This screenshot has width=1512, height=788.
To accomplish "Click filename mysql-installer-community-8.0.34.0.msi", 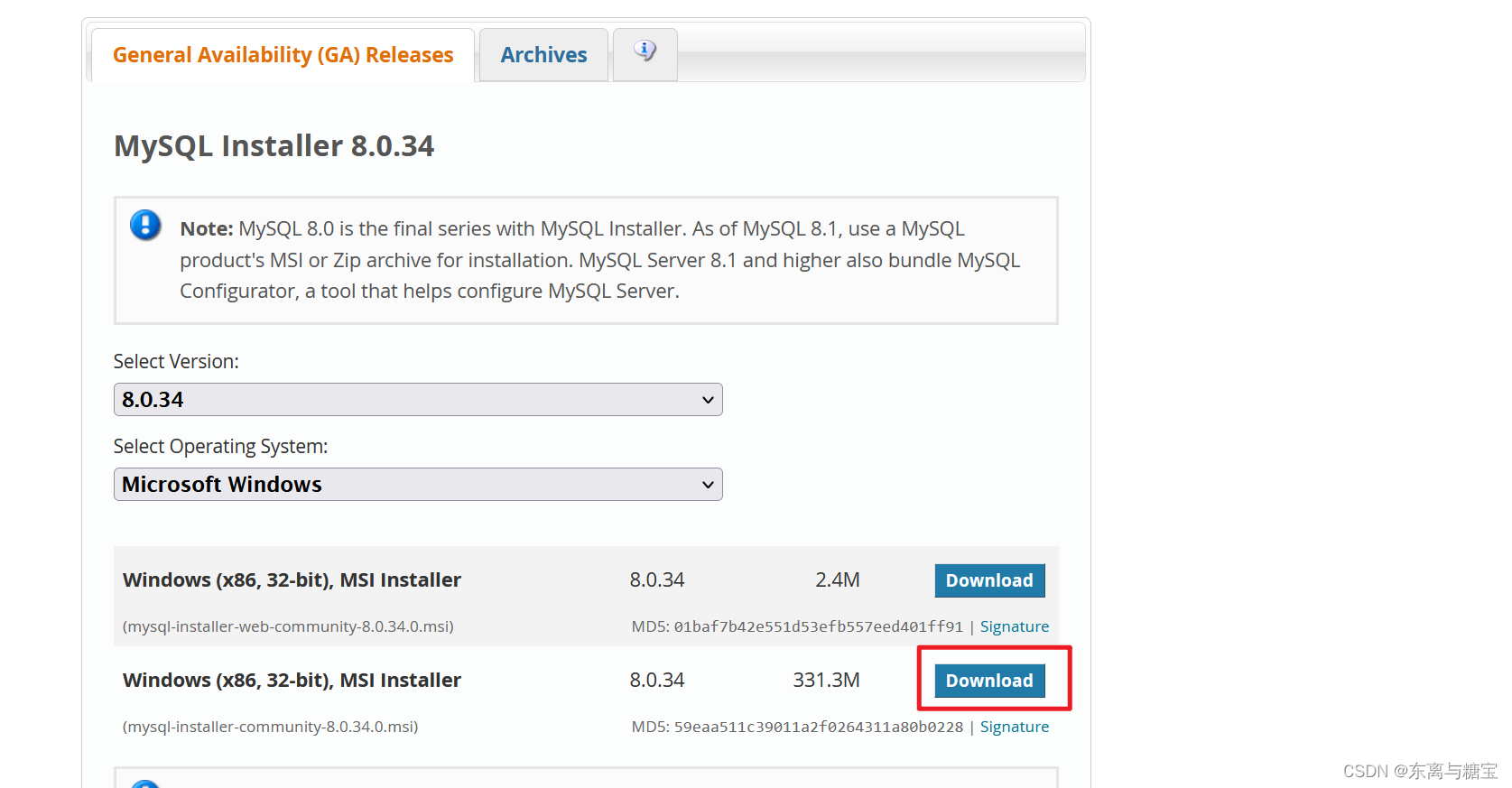I will pyautogui.click(x=270, y=727).
